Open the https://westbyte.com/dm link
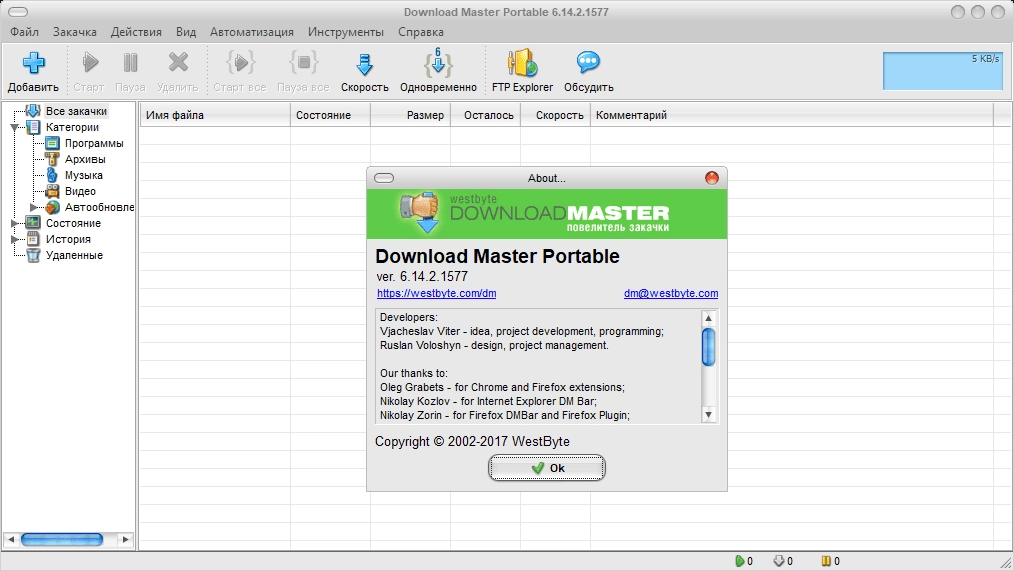 click(x=437, y=293)
